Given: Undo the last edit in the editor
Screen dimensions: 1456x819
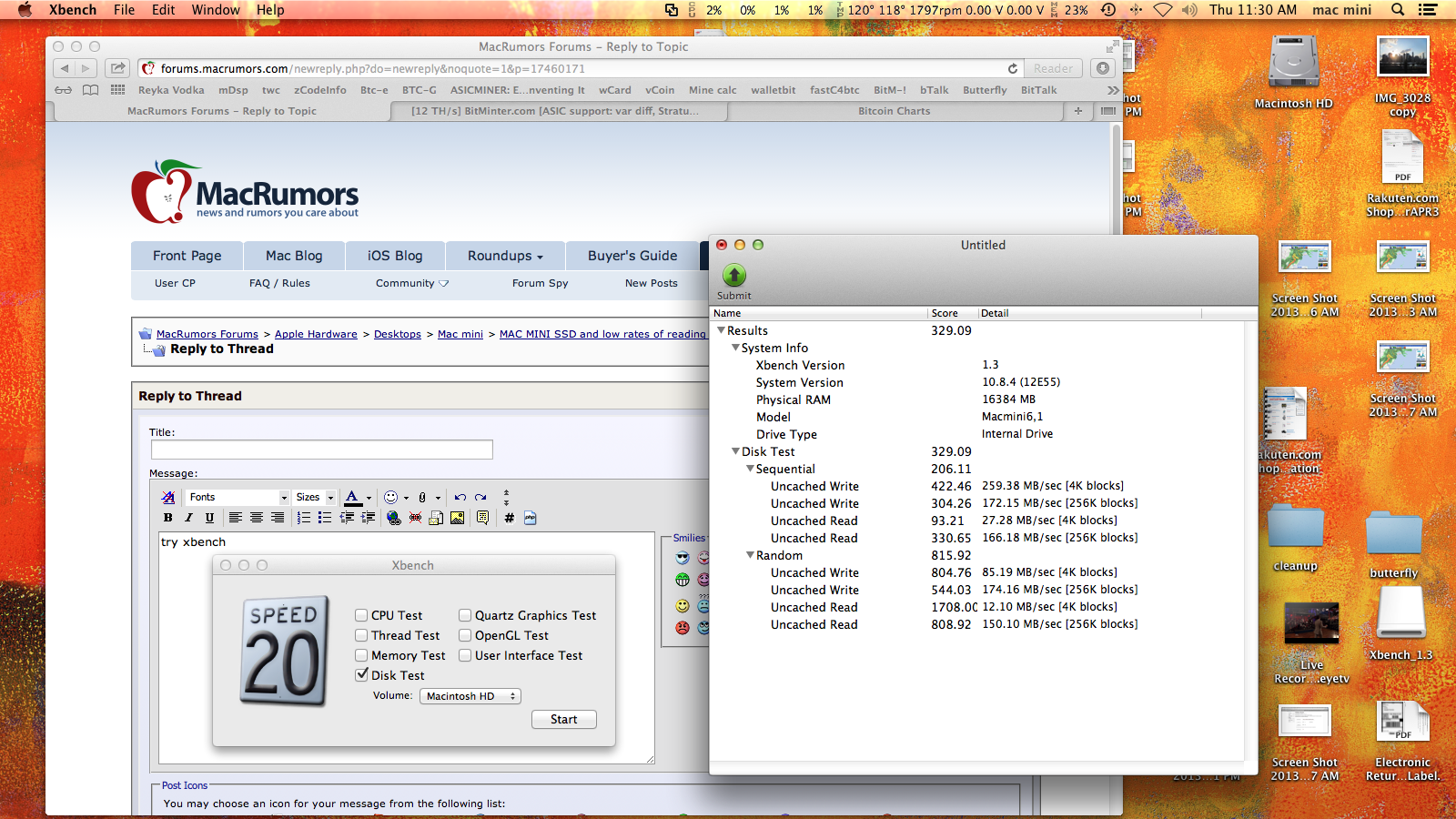Looking at the screenshot, I should (460, 497).
